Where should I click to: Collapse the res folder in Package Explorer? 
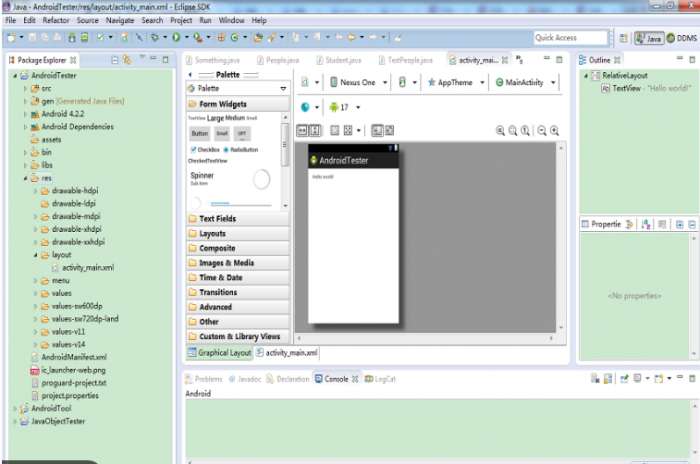click(25, 178)
